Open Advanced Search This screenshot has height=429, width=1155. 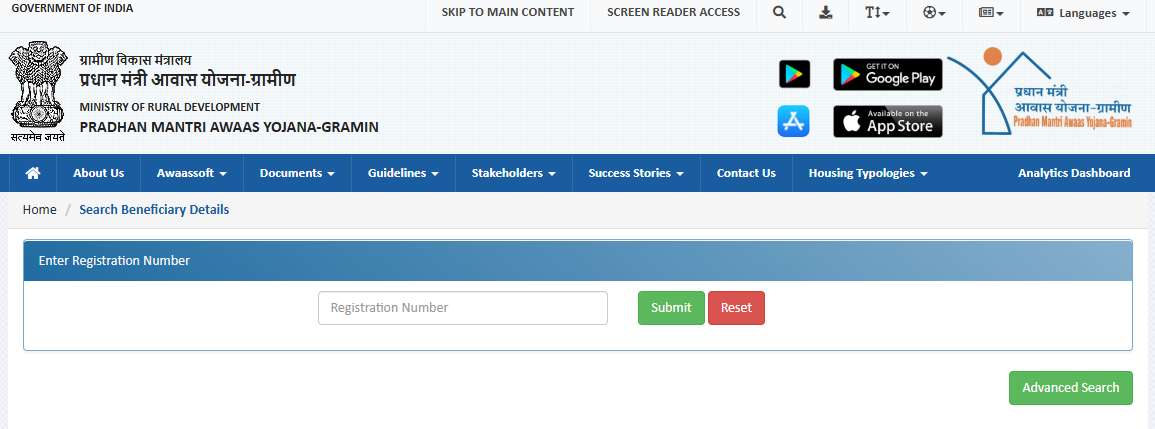pos(1070,388)
